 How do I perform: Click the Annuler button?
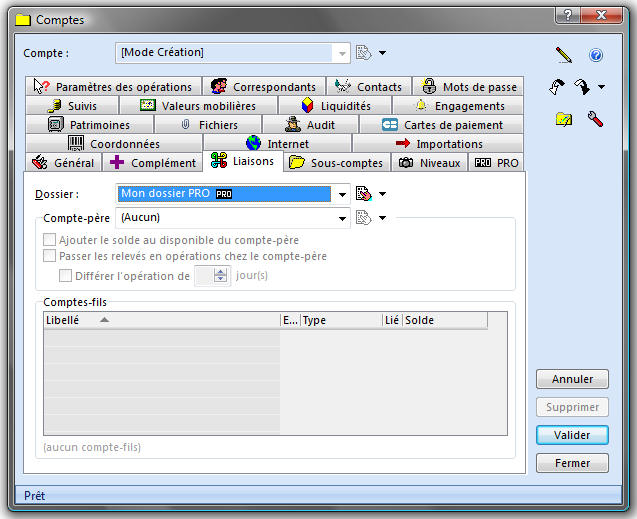pos(572,379)
